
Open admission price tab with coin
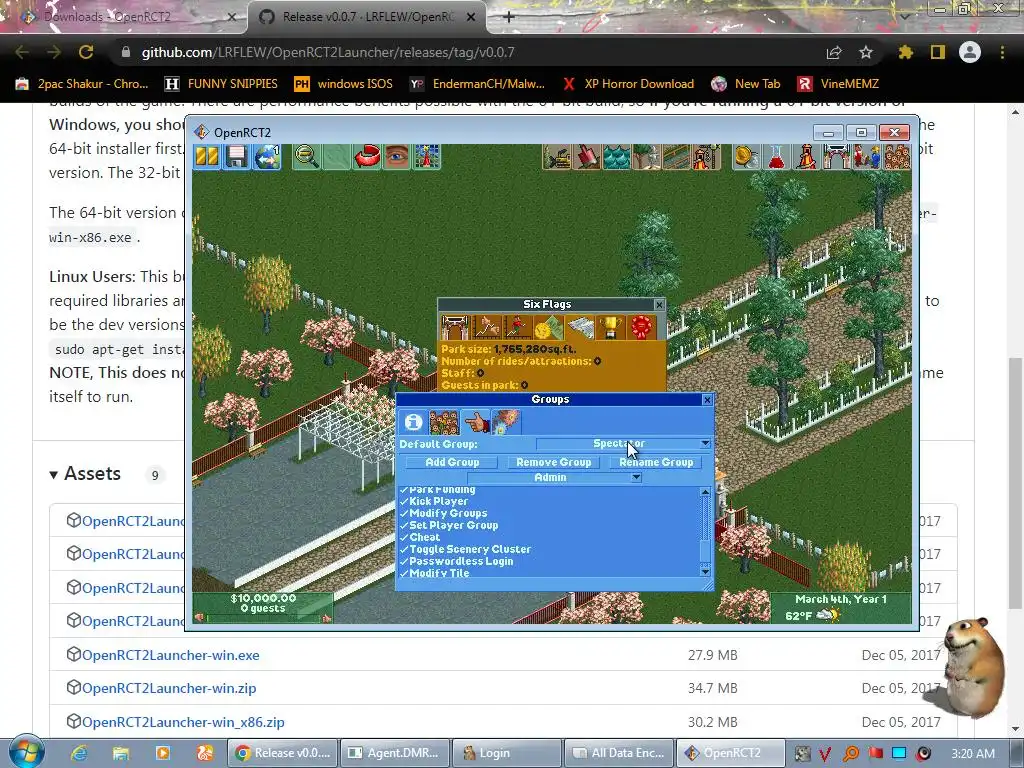(548, 327)
